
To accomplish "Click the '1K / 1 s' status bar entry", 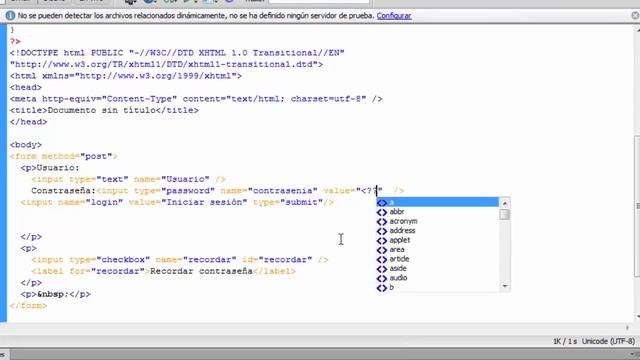I will pyautogui.click(x=565, y=341).
